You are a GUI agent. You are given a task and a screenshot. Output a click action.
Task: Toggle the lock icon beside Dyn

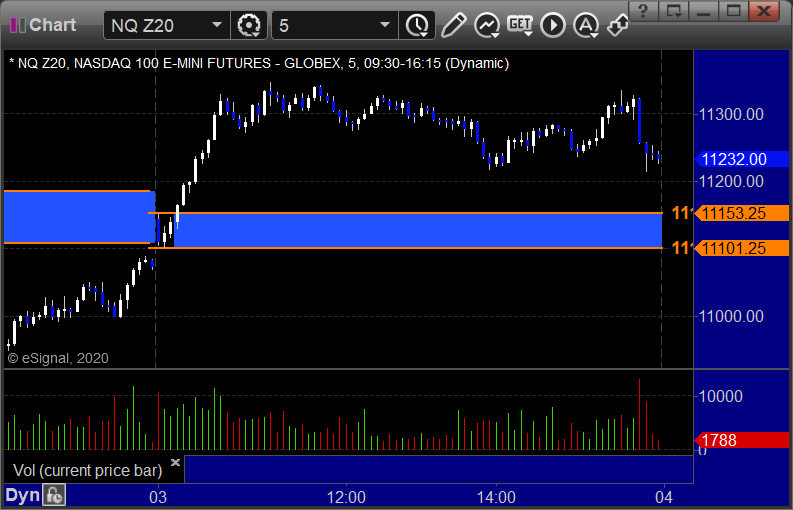(54, 495)
